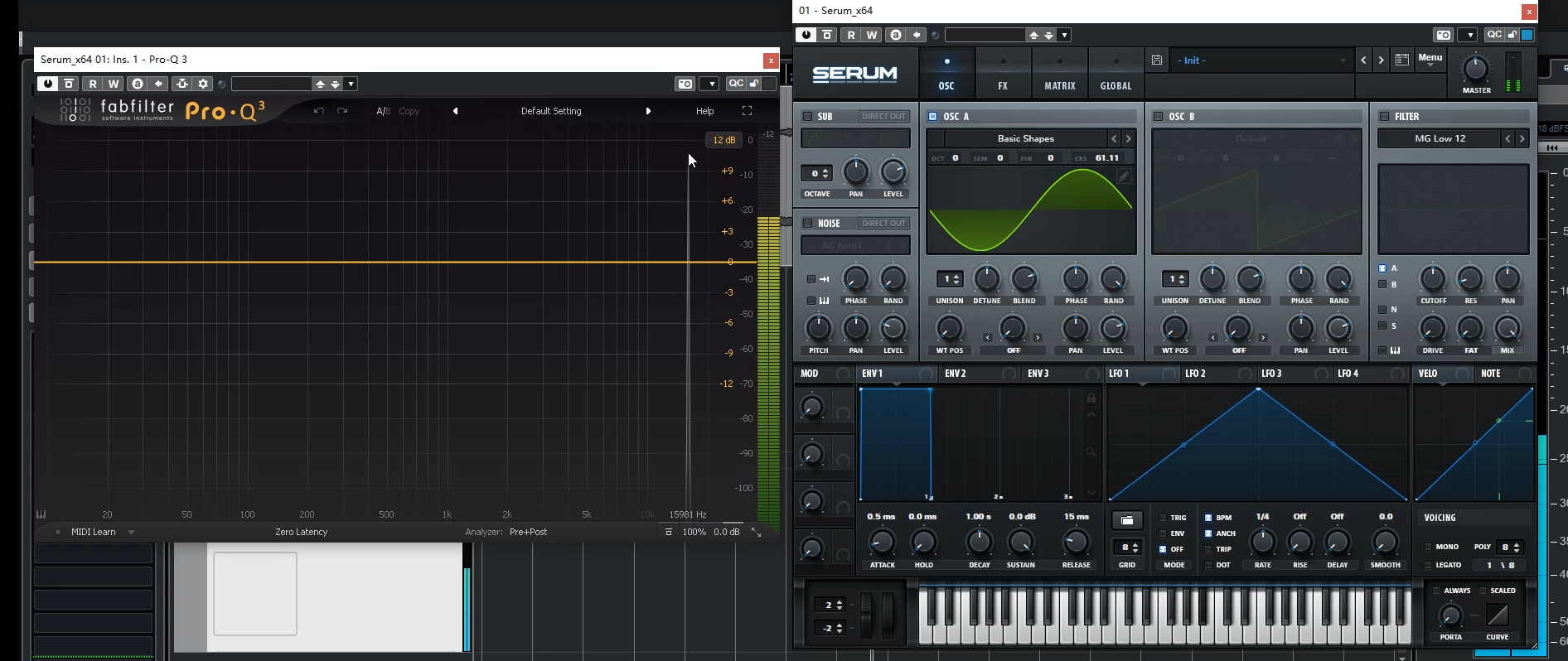
Task: Click Serum MASTER volume knob
Action: pos(1475,68)
